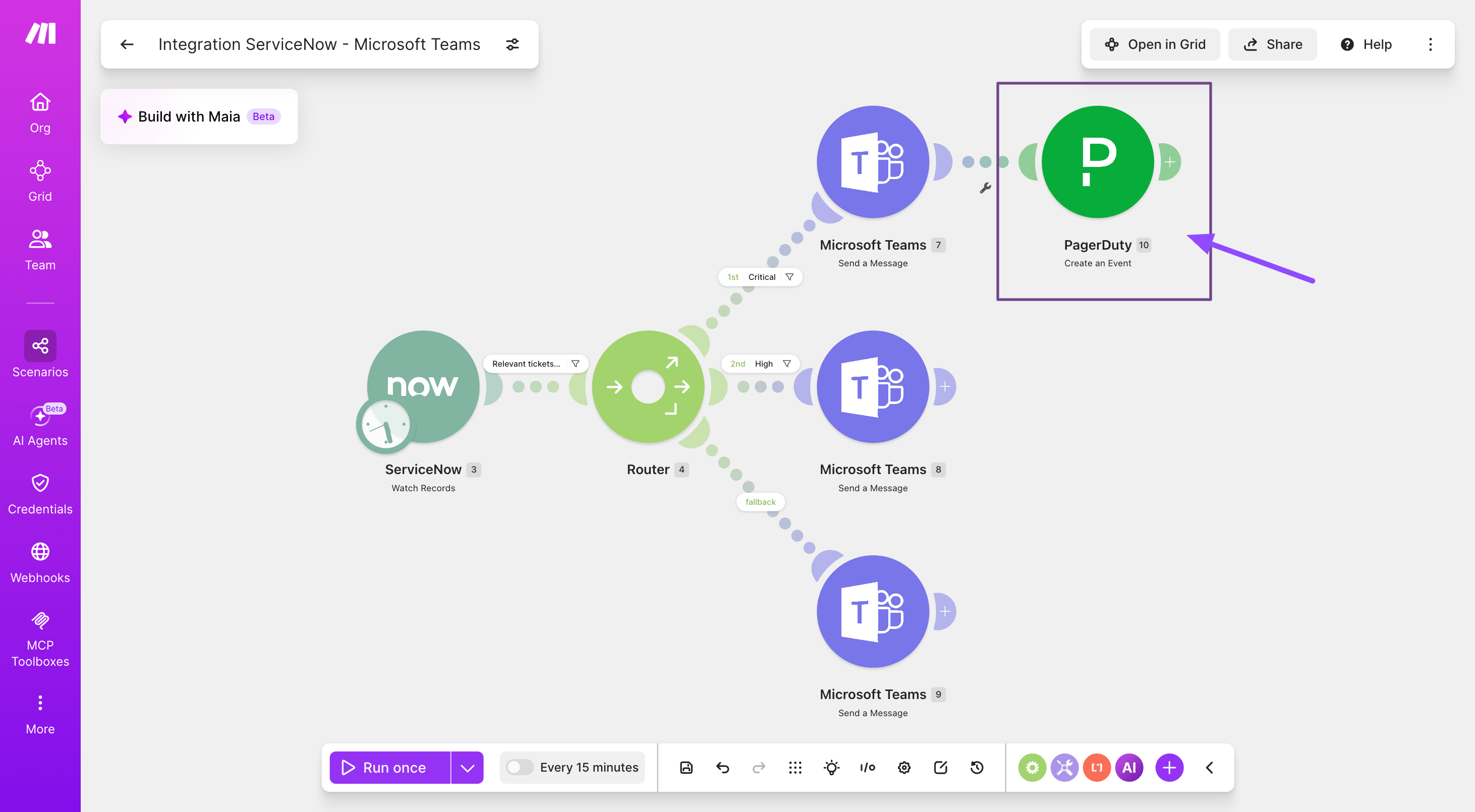Image resolution: width=1475 pixels, height=812 pixels.
Task: Add a favorite with the purple plus button
Action: point(1169,767)
